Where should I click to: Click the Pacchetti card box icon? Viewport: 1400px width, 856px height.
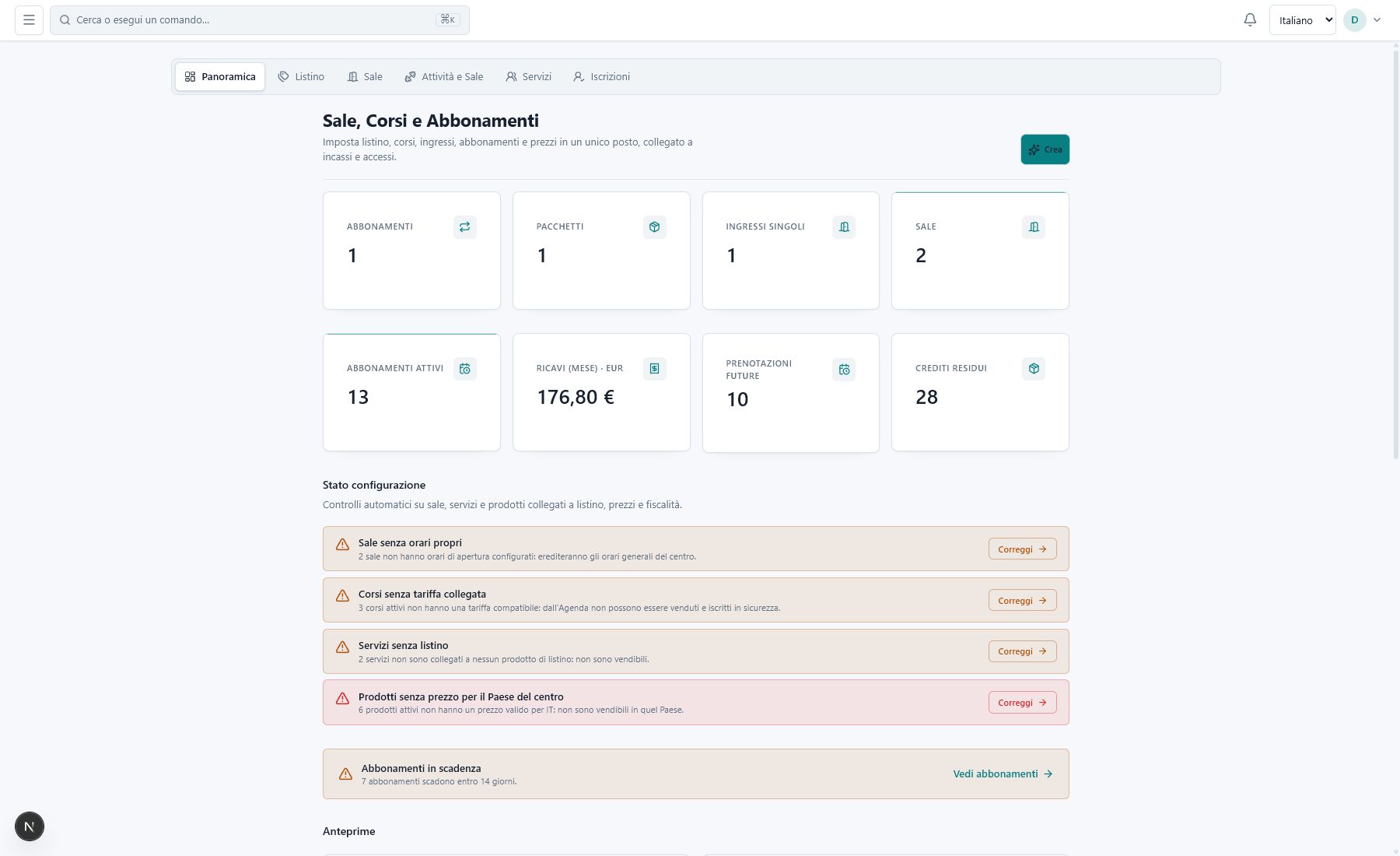654,227
